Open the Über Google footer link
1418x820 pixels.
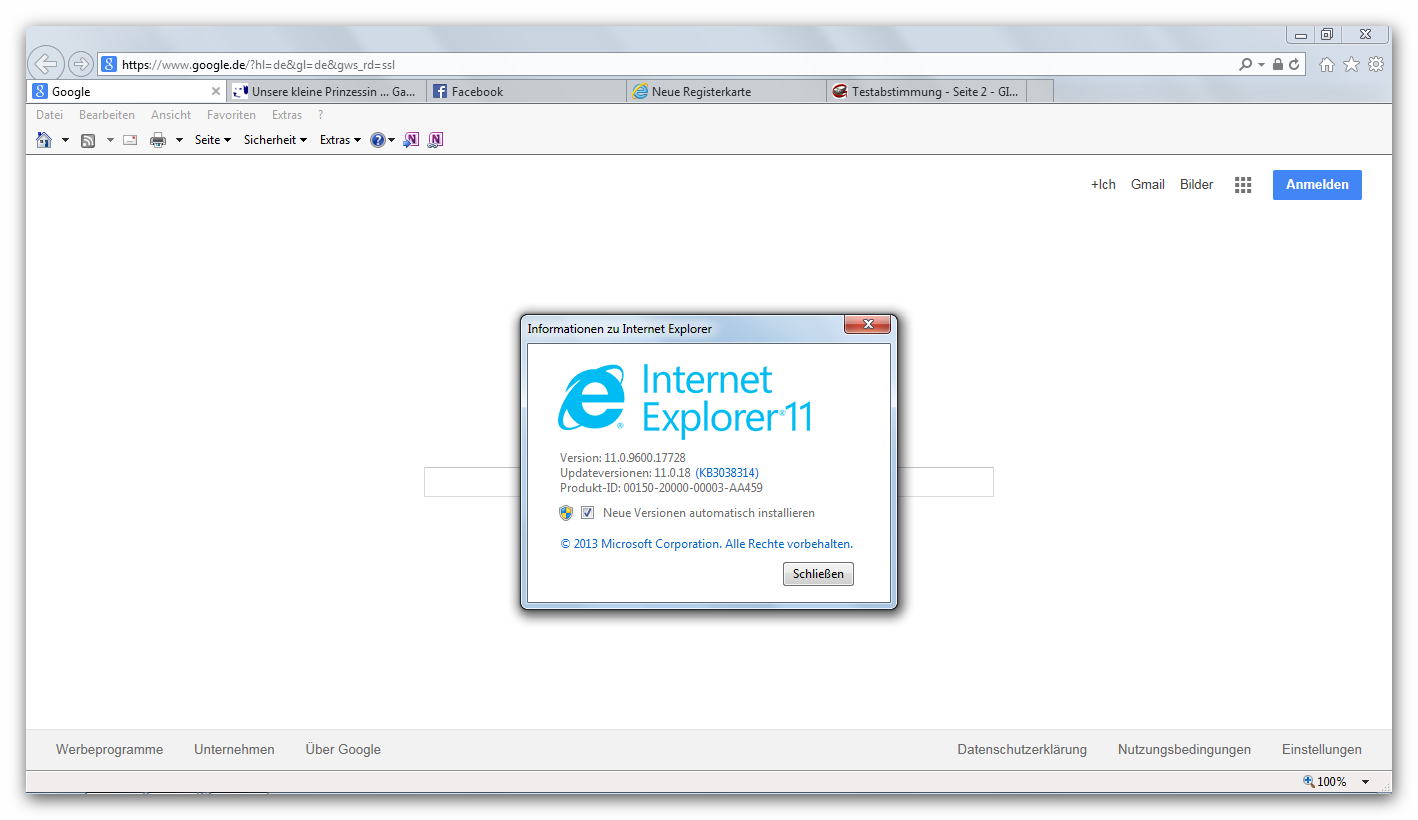[x=343, y=750]
